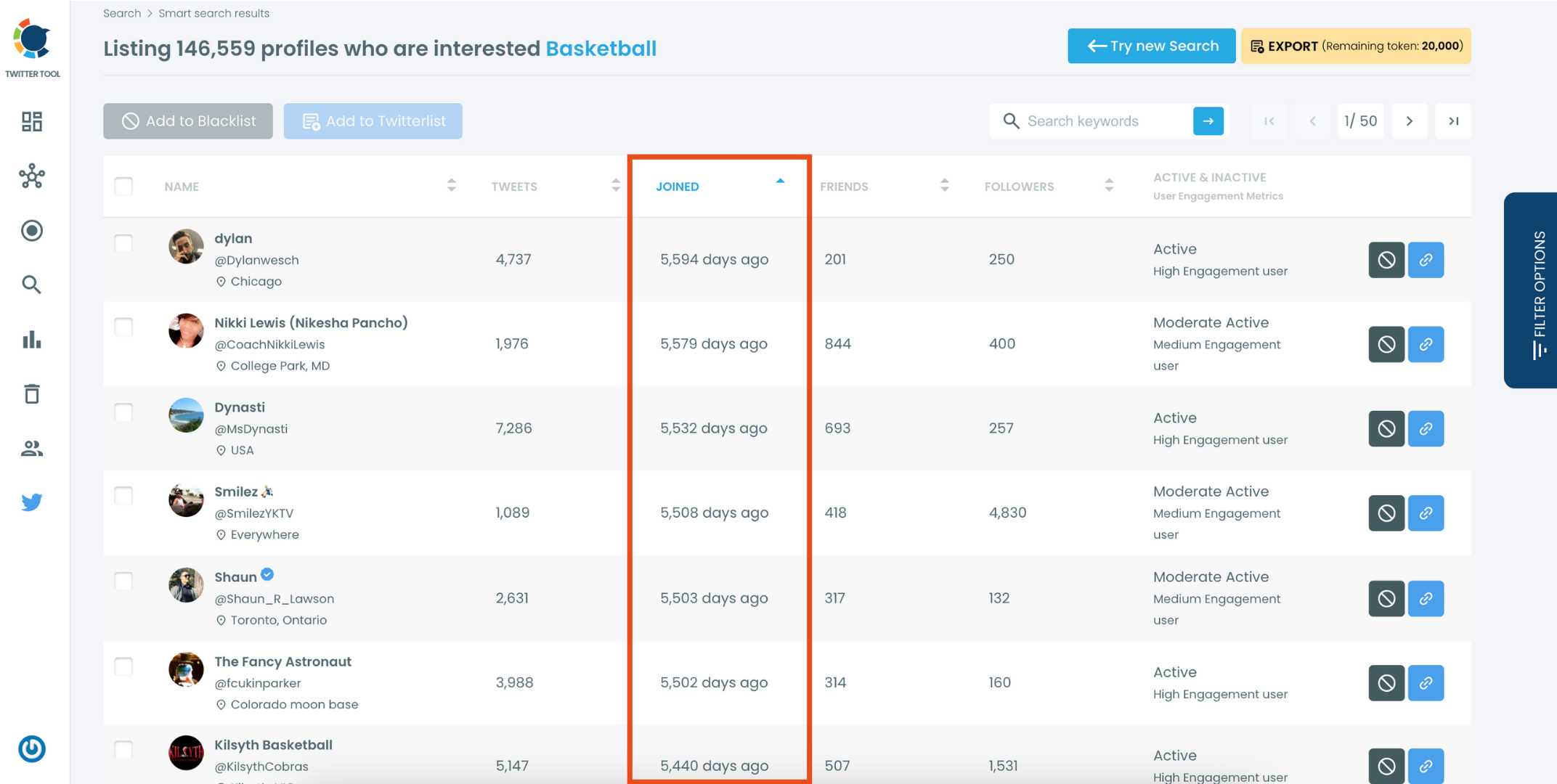Go to the last results page

coord(1453,121)
